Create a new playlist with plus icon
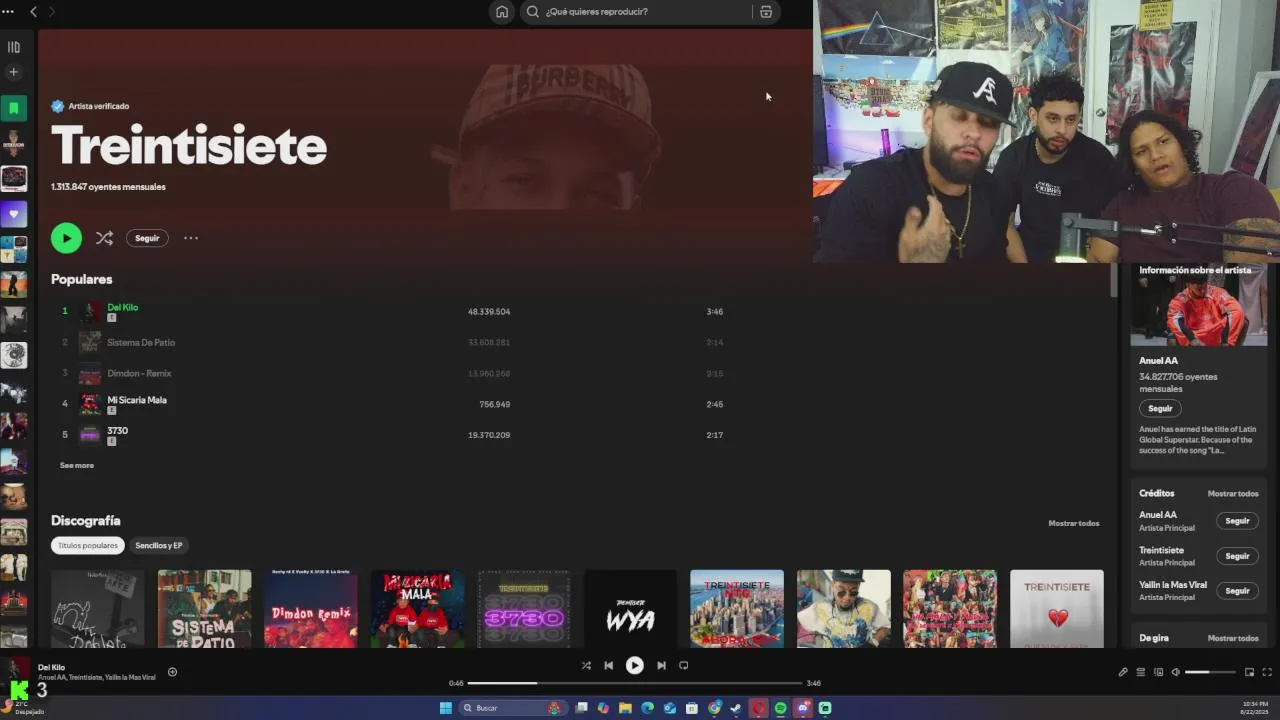This screenshot has height=720, width=1280. click(x=14, y=72)
